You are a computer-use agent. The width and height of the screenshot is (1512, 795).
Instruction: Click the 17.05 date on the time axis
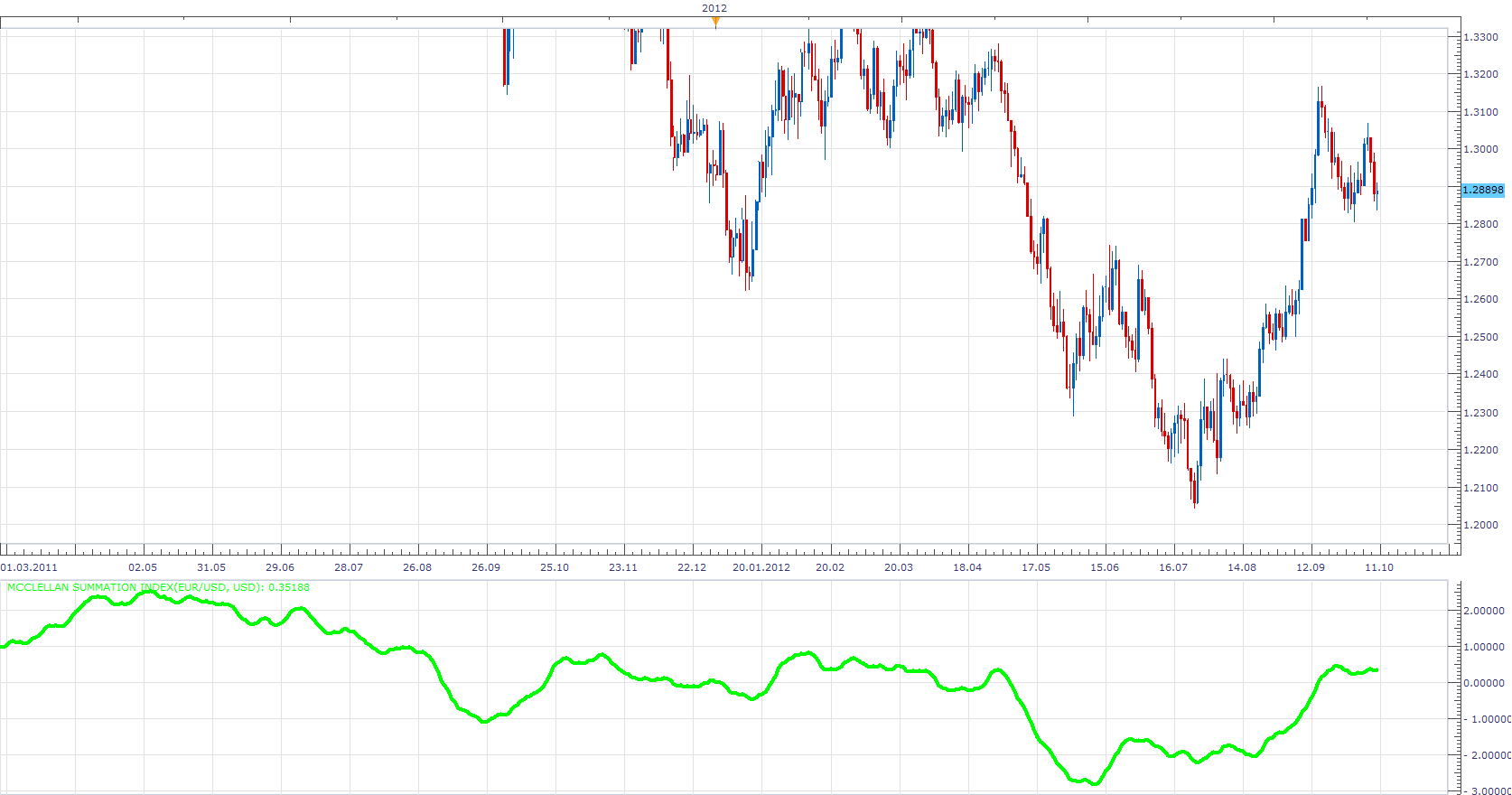(x=1036, y=567)
